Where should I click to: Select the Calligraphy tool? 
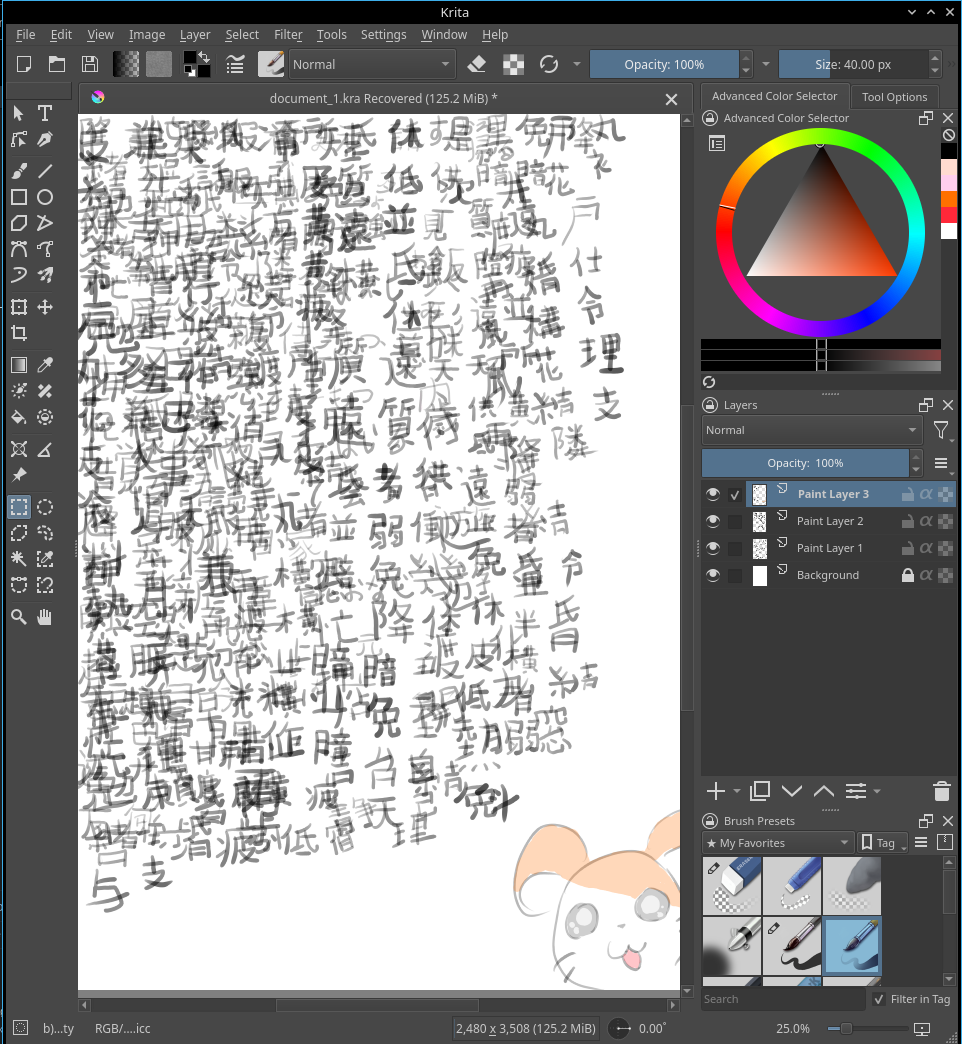(45, 139)
